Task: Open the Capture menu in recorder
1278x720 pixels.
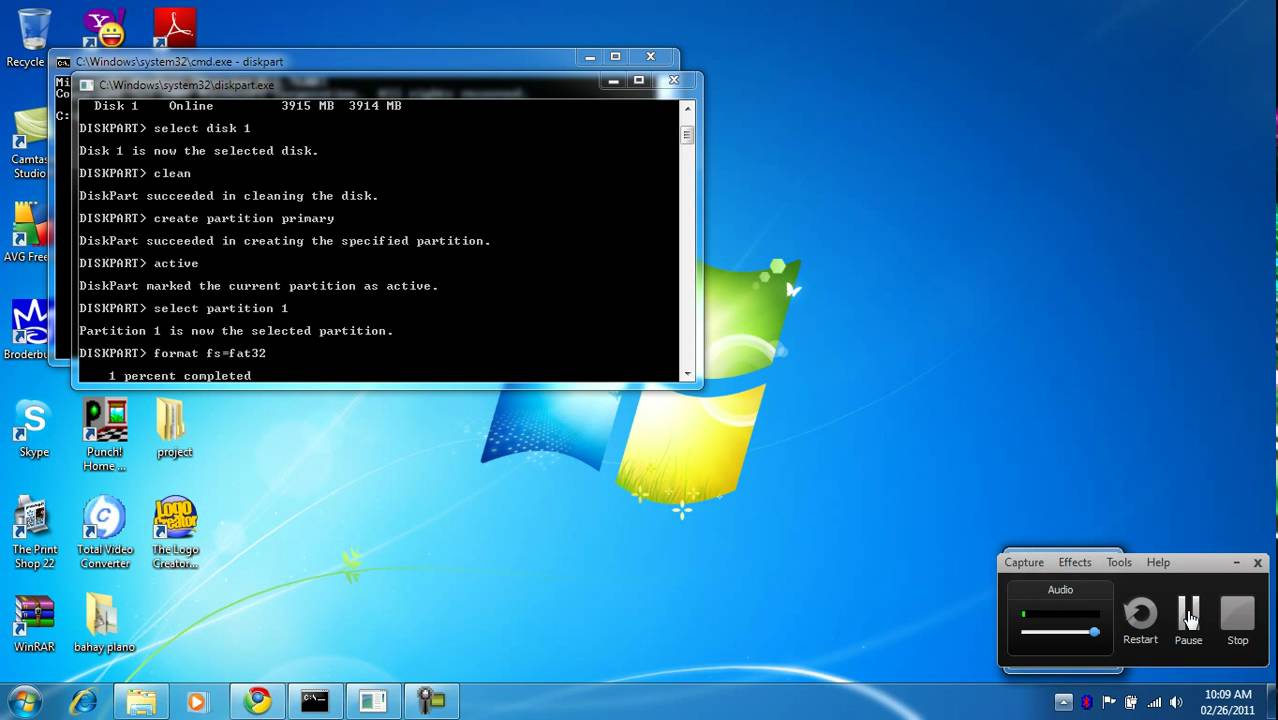Action: click(1024, 562)
